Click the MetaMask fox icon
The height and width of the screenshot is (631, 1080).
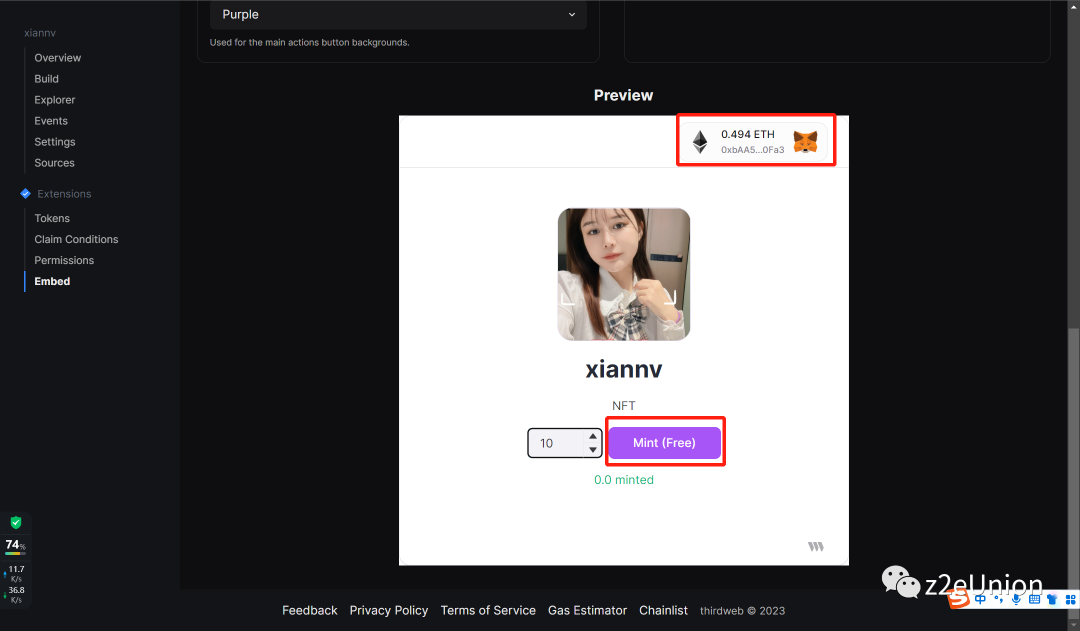(805, 142)
